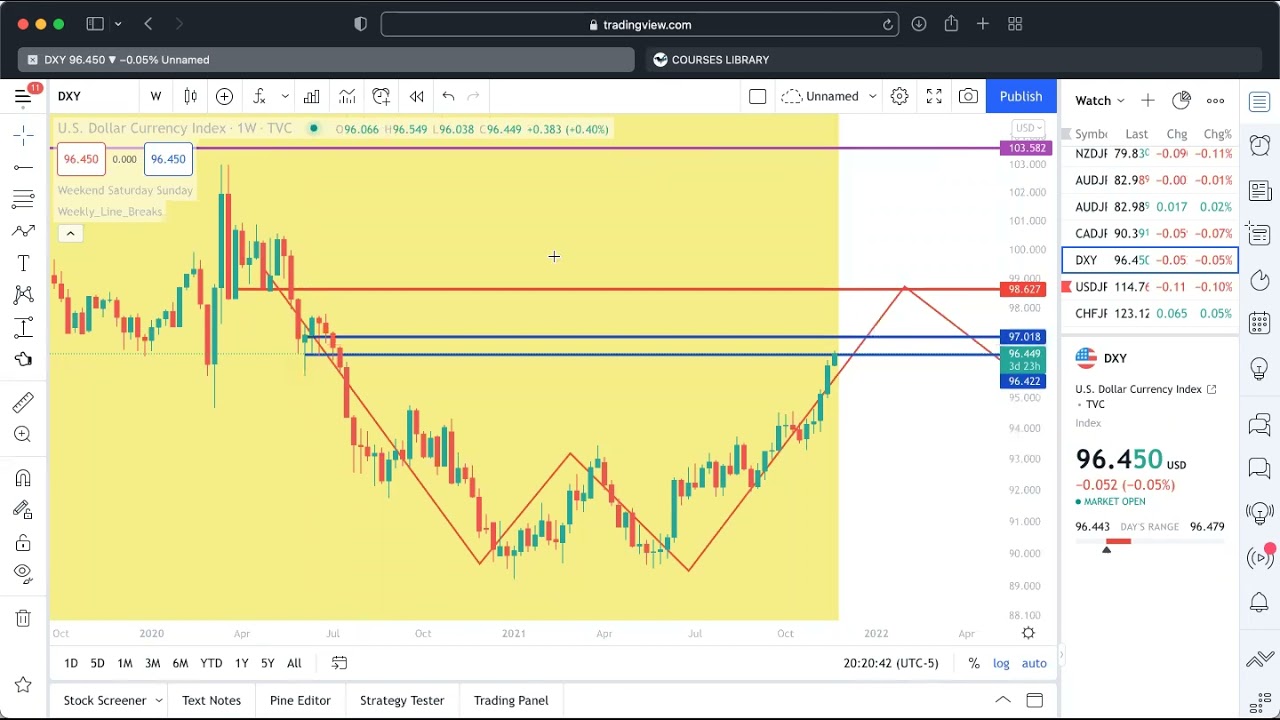Click compare or add symbol button
This screenshot has width=1280, height=720.
point(224,96)
